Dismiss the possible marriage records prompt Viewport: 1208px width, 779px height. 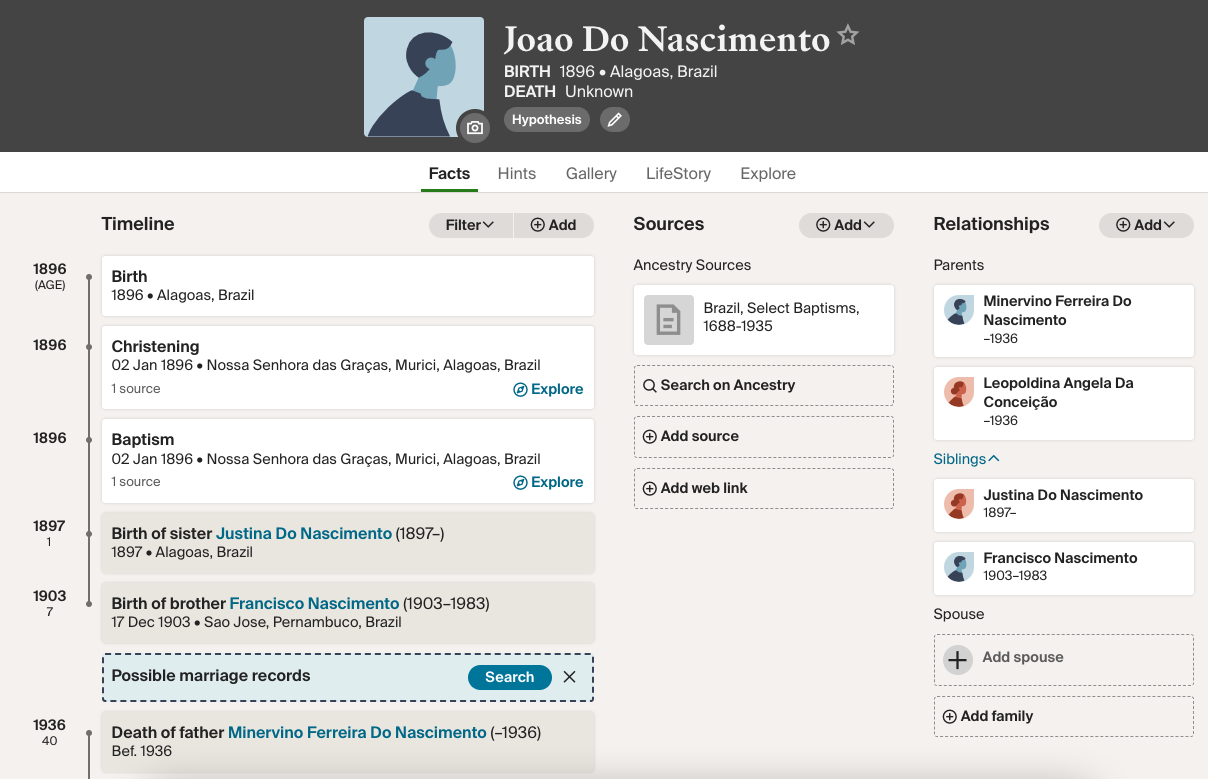[569, 677]
